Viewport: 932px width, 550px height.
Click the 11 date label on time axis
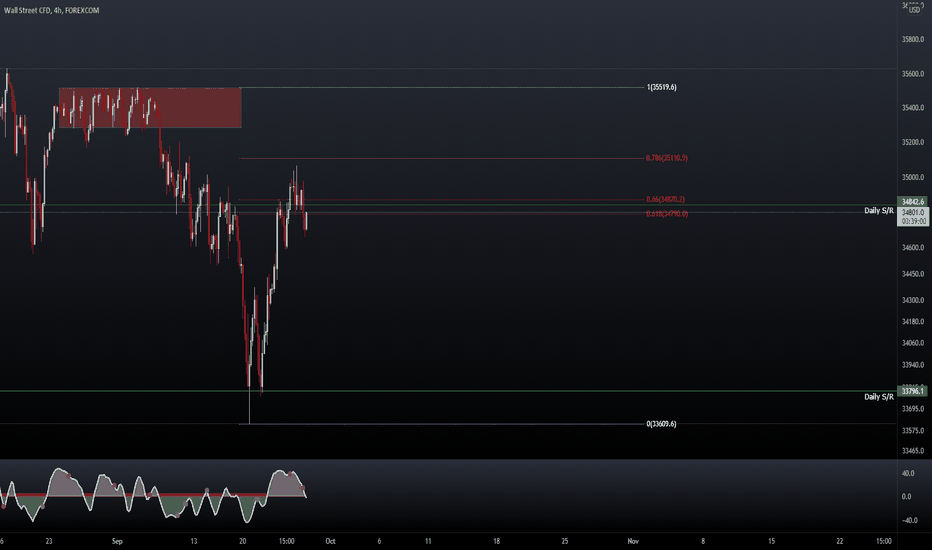coord(428,541)
